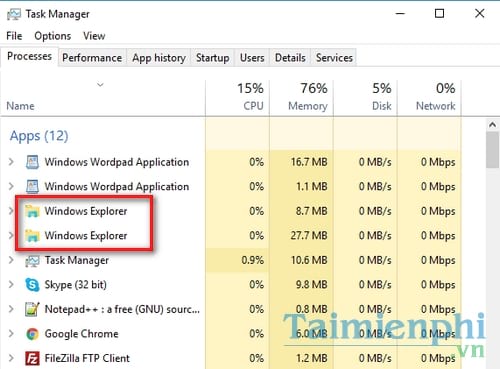Click the Task Manager process row icon

pyautogui.click(x=32, y=260)
